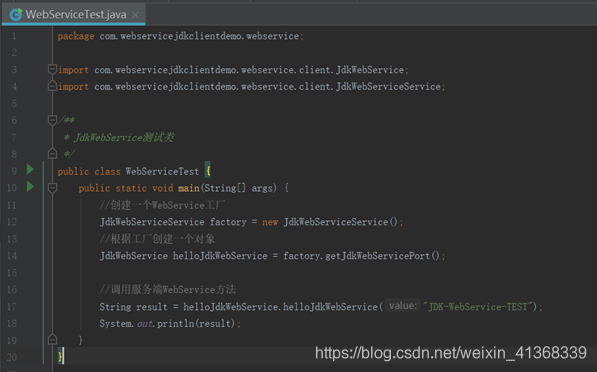This screenshot has height=372, width=597.
Task: Click the Java class icon on WebServiceTest.java tab
Action: [16, 14]
